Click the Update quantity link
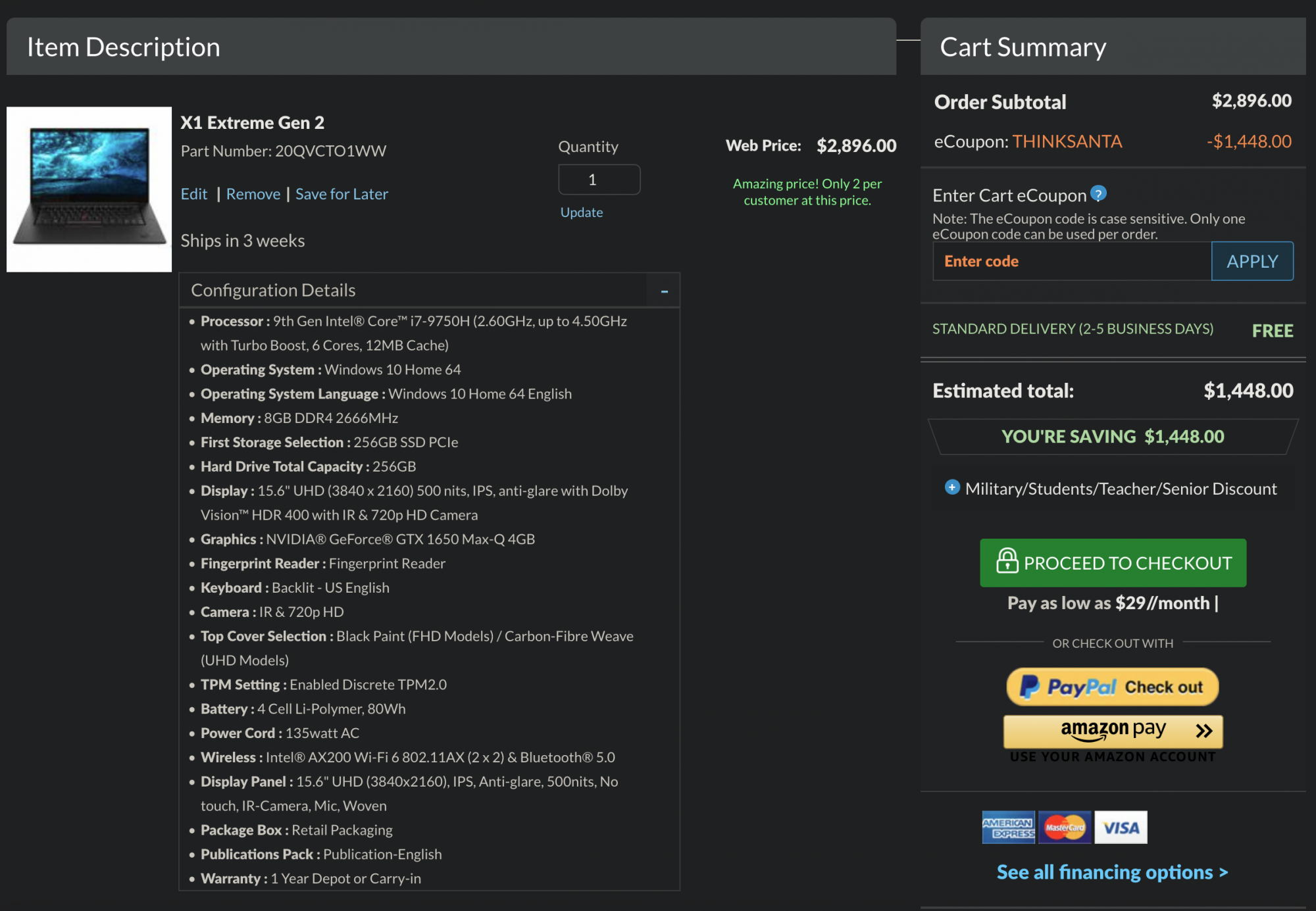The image size is (1316, 911). (581, 212)
